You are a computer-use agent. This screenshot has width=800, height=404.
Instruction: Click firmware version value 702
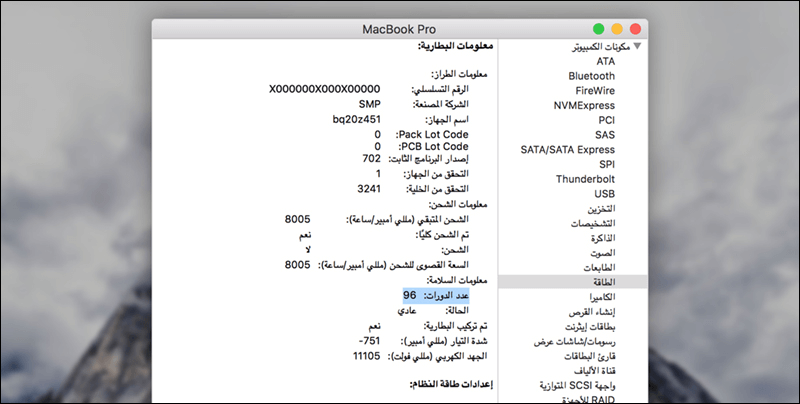pyautogui.click(x=371, y=159)
